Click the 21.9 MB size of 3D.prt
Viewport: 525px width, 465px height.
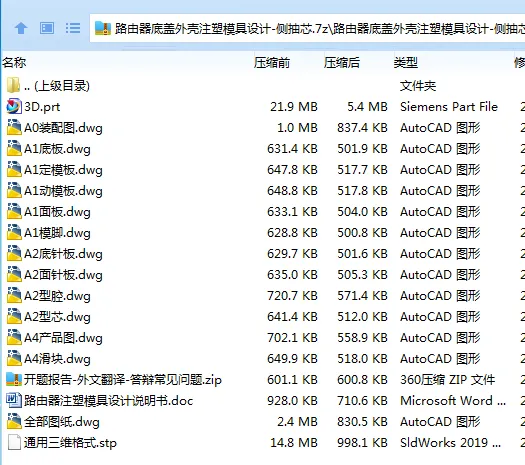(x=294, y=107)
